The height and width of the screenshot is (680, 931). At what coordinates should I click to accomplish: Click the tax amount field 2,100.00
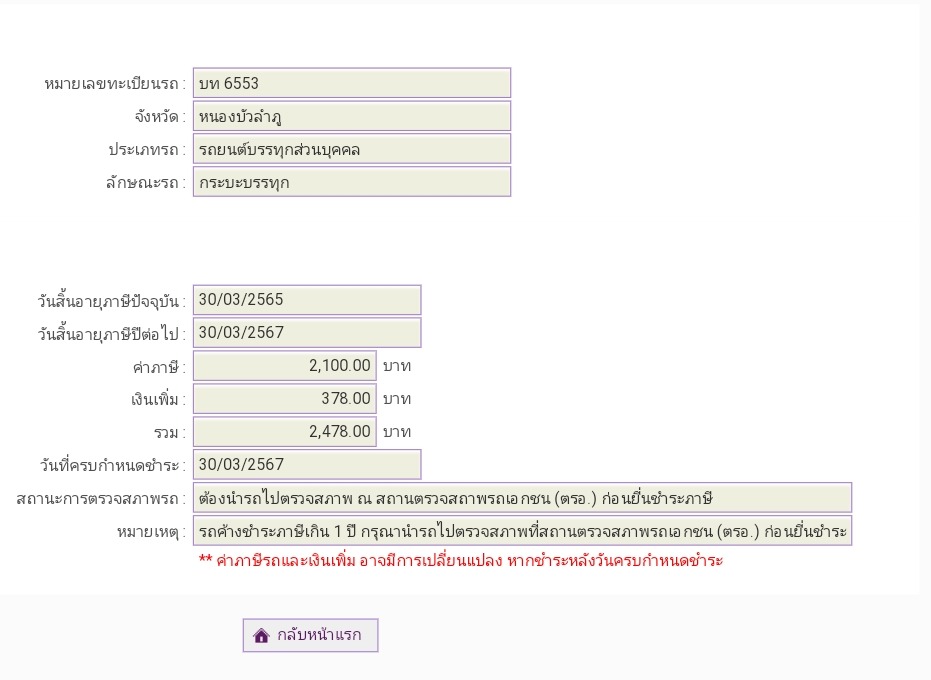coord(284,366)
